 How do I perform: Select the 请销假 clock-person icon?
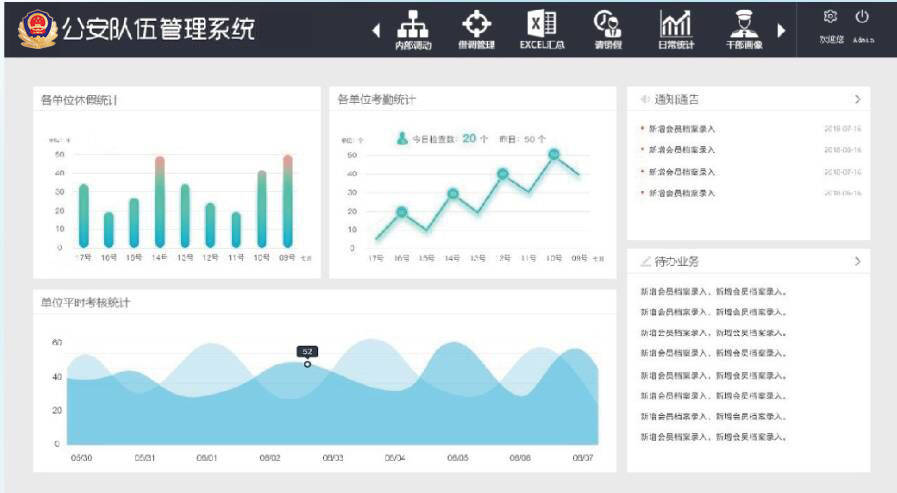tap(607, 24)
